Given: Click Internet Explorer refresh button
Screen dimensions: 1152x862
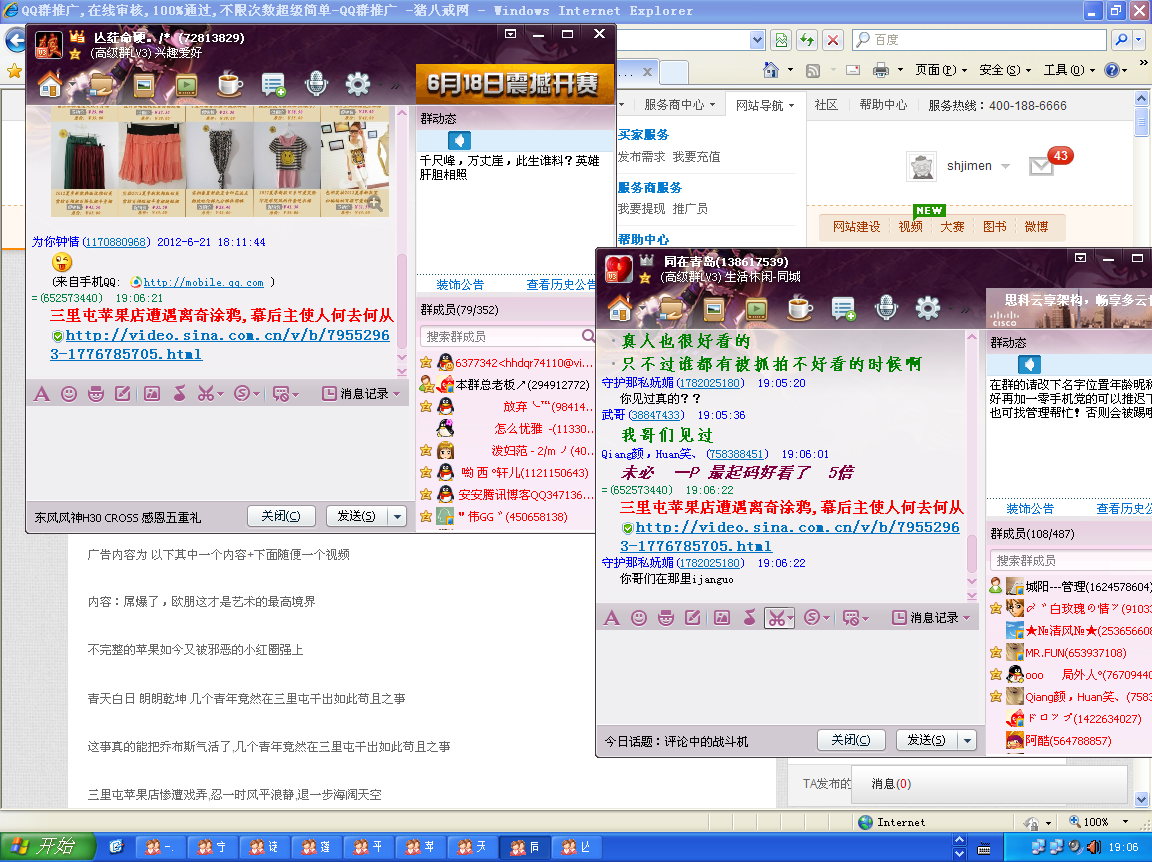Looking at the screenshot, I should point(807,40).
